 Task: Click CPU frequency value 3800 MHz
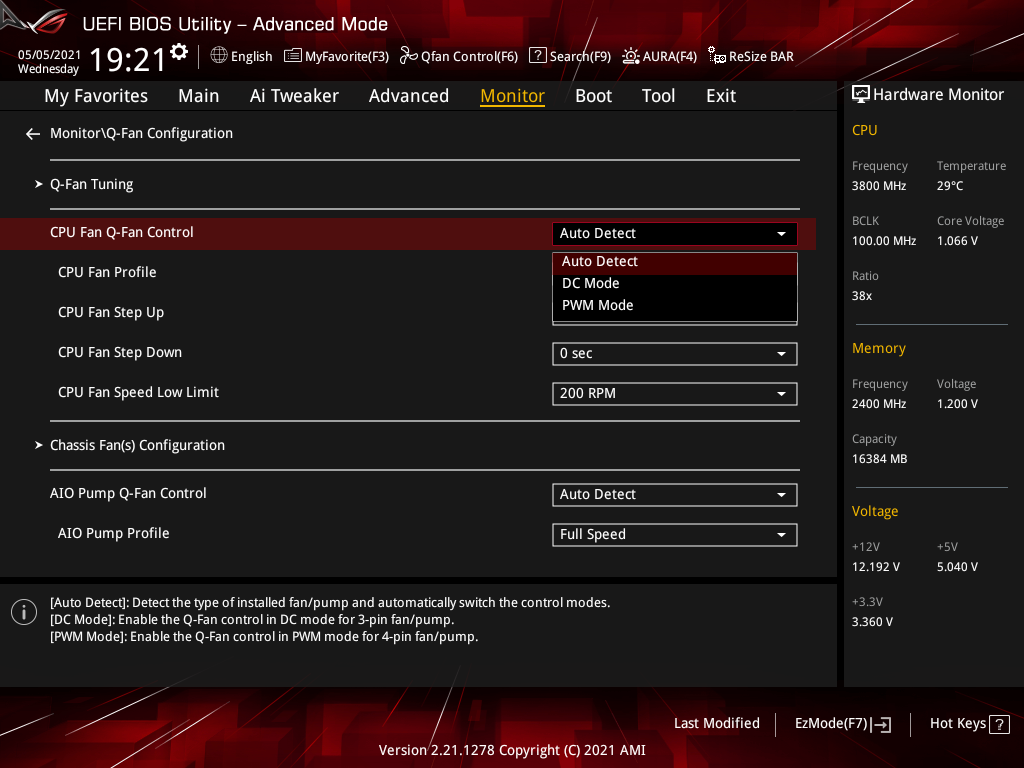(879, 186)
